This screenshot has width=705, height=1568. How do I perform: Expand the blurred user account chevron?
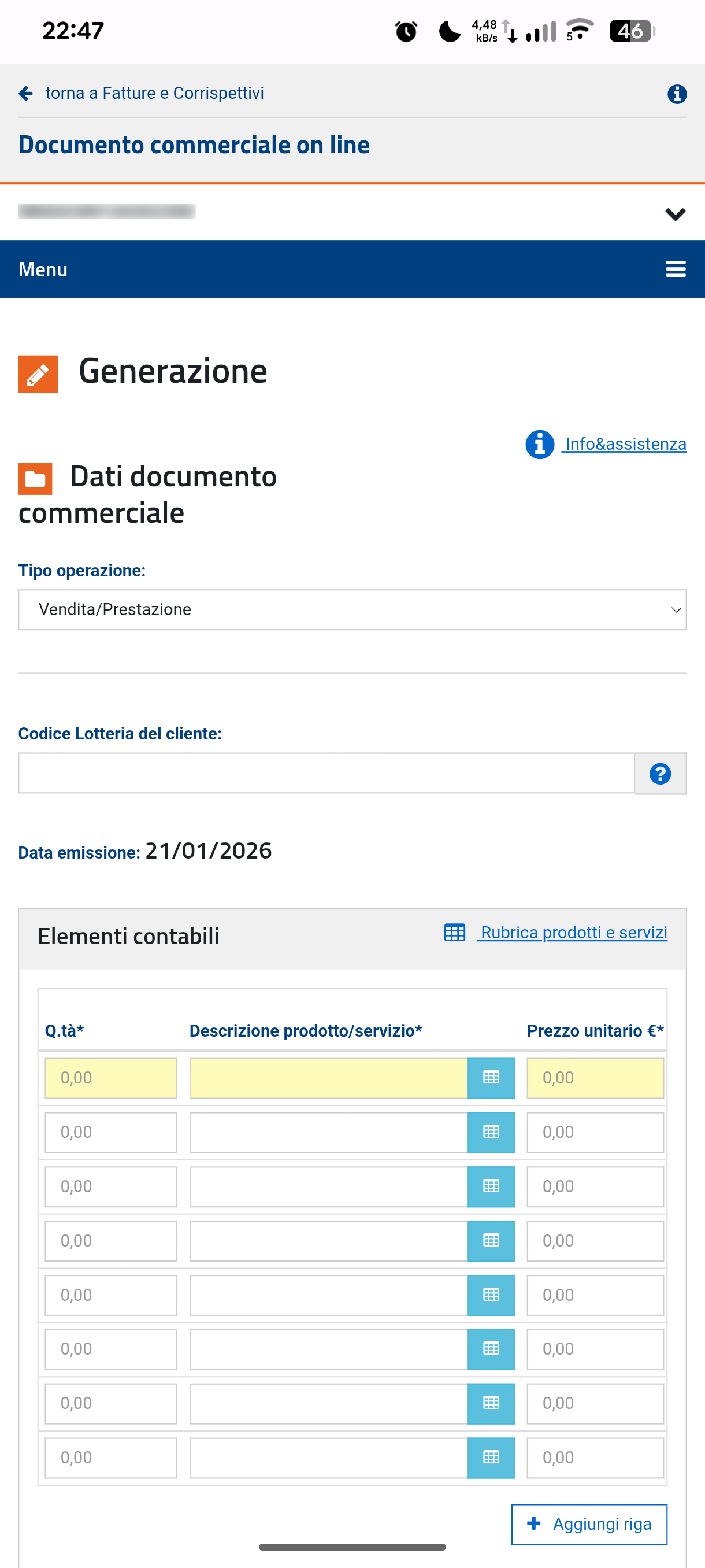(x=675, y=215)
